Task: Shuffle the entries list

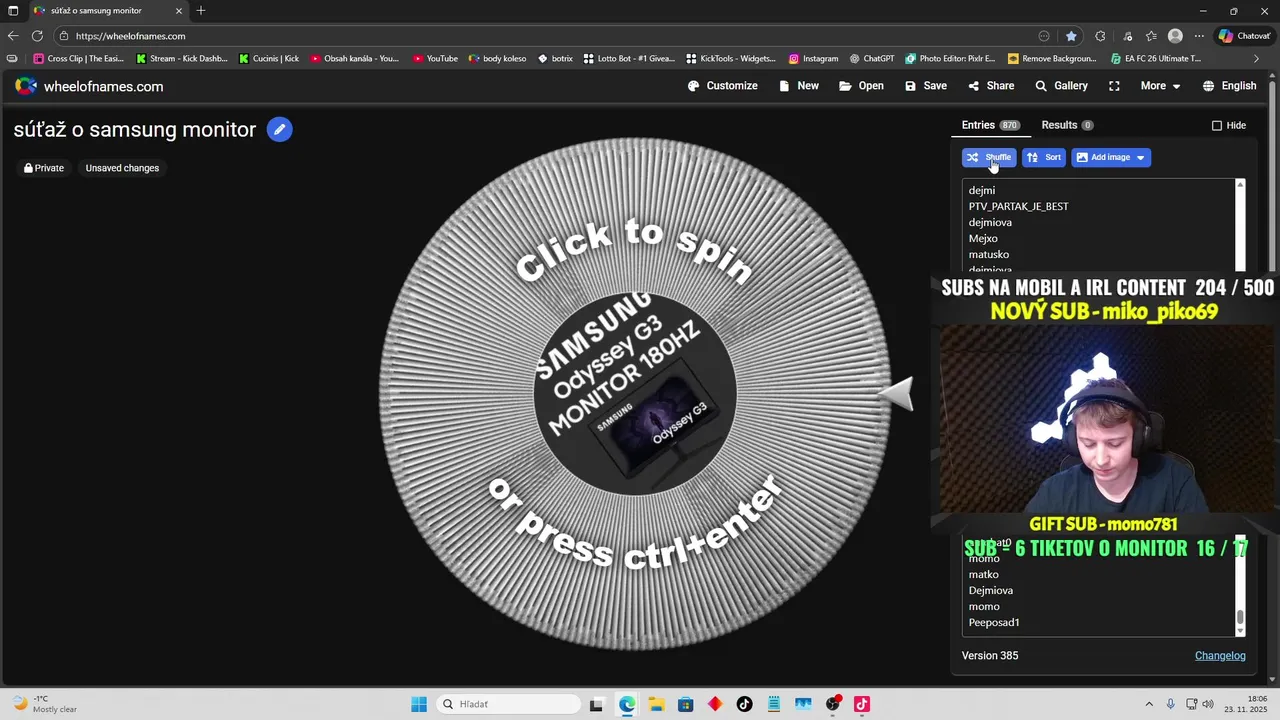Action: tap(989, 157)
